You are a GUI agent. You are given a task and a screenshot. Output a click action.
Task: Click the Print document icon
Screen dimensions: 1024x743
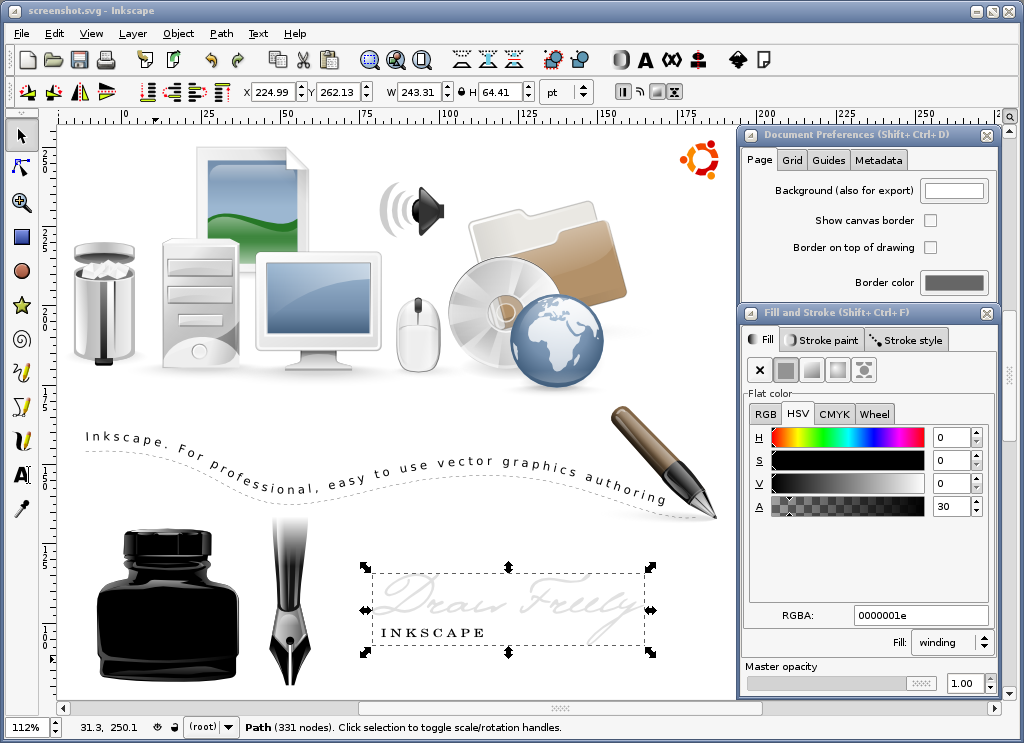106,60
